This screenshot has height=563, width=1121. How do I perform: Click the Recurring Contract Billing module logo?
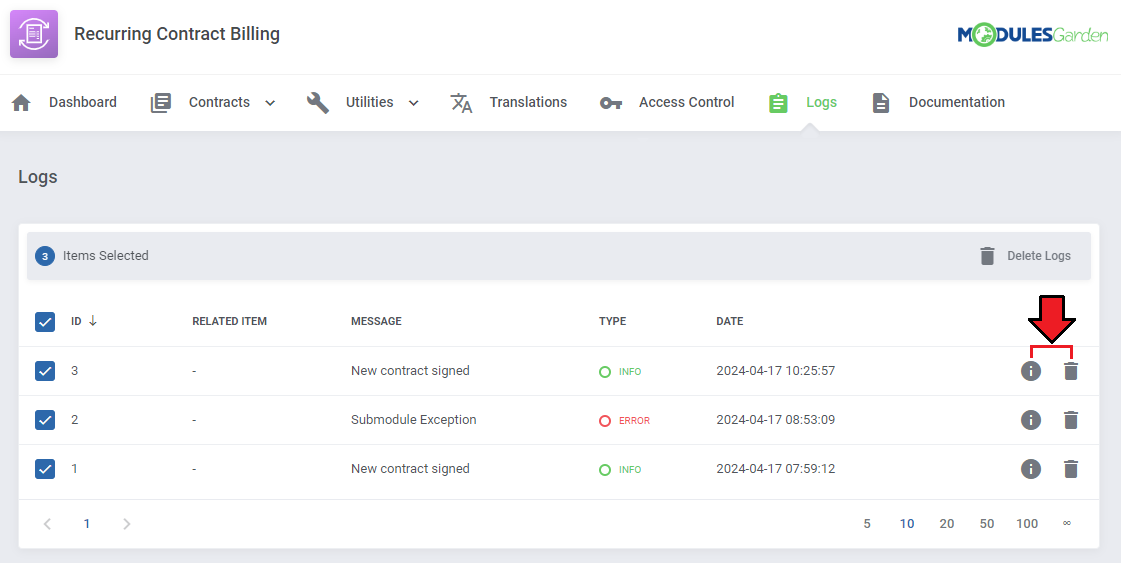pyautogui.click(x=34, y=34)
